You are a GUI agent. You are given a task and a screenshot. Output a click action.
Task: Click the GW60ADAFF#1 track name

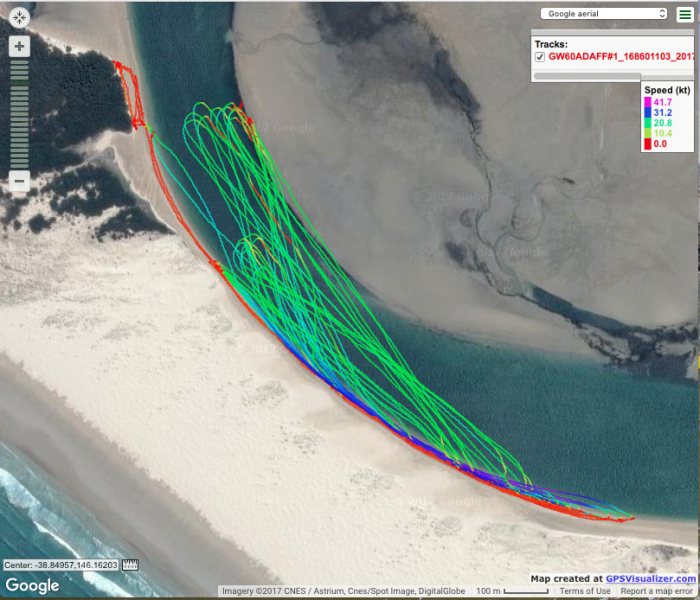620,57
